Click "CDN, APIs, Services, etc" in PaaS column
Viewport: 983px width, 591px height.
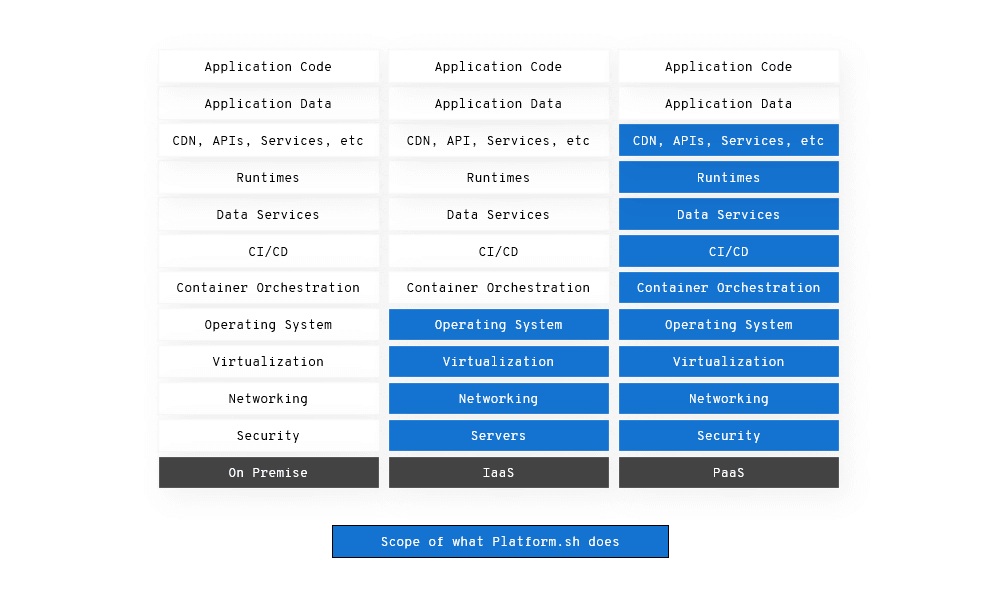coord(728,141)
